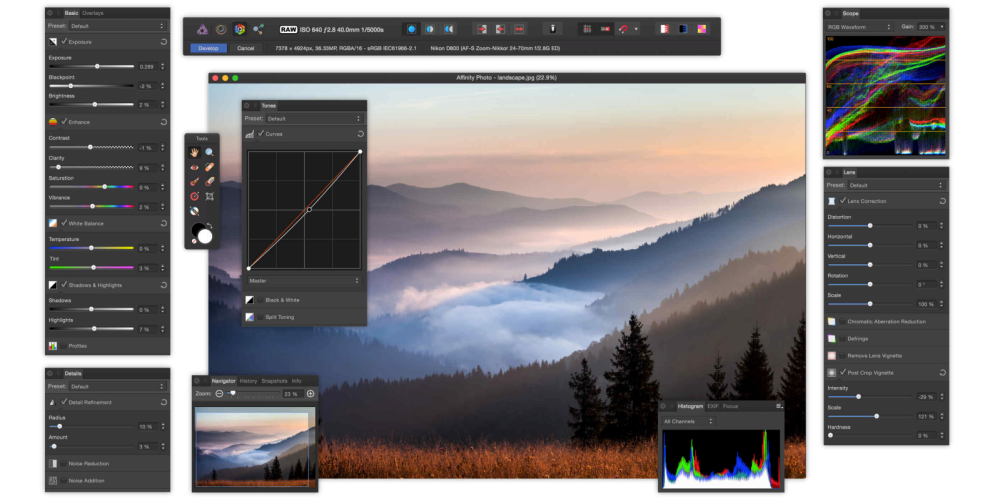Disable the Lens Correction checkbox

click(x=843, y=201)
